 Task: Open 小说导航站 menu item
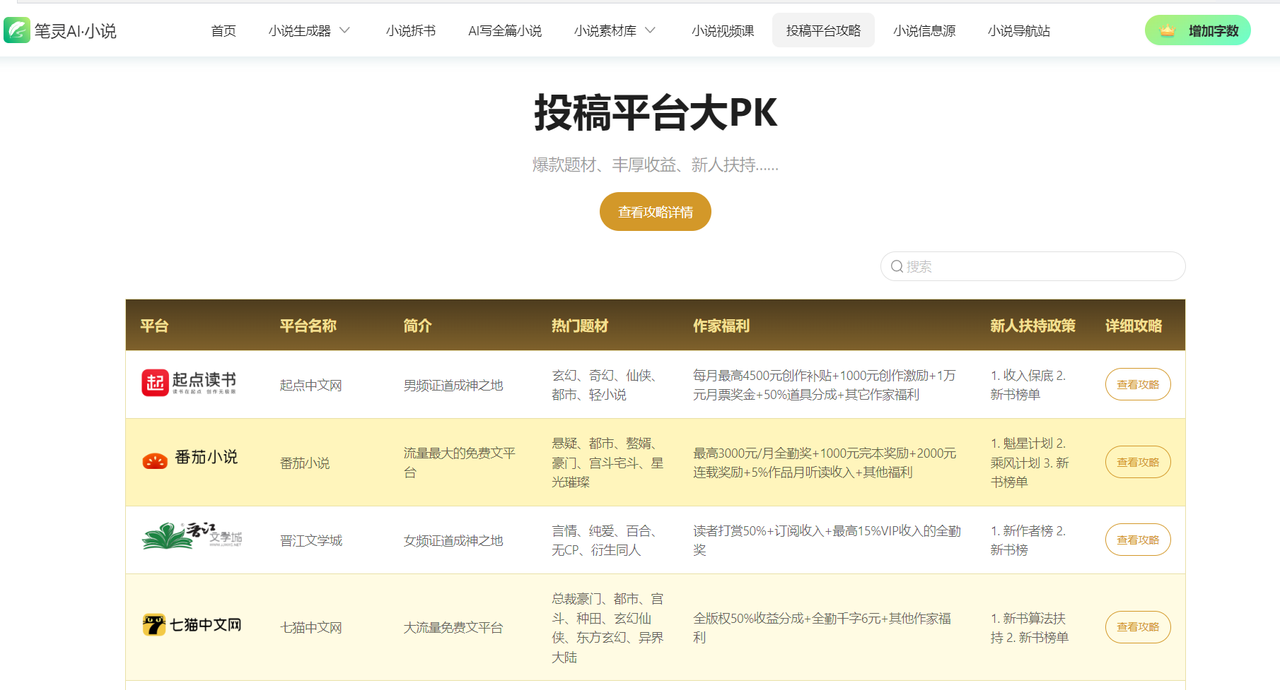click(1019, 31)
